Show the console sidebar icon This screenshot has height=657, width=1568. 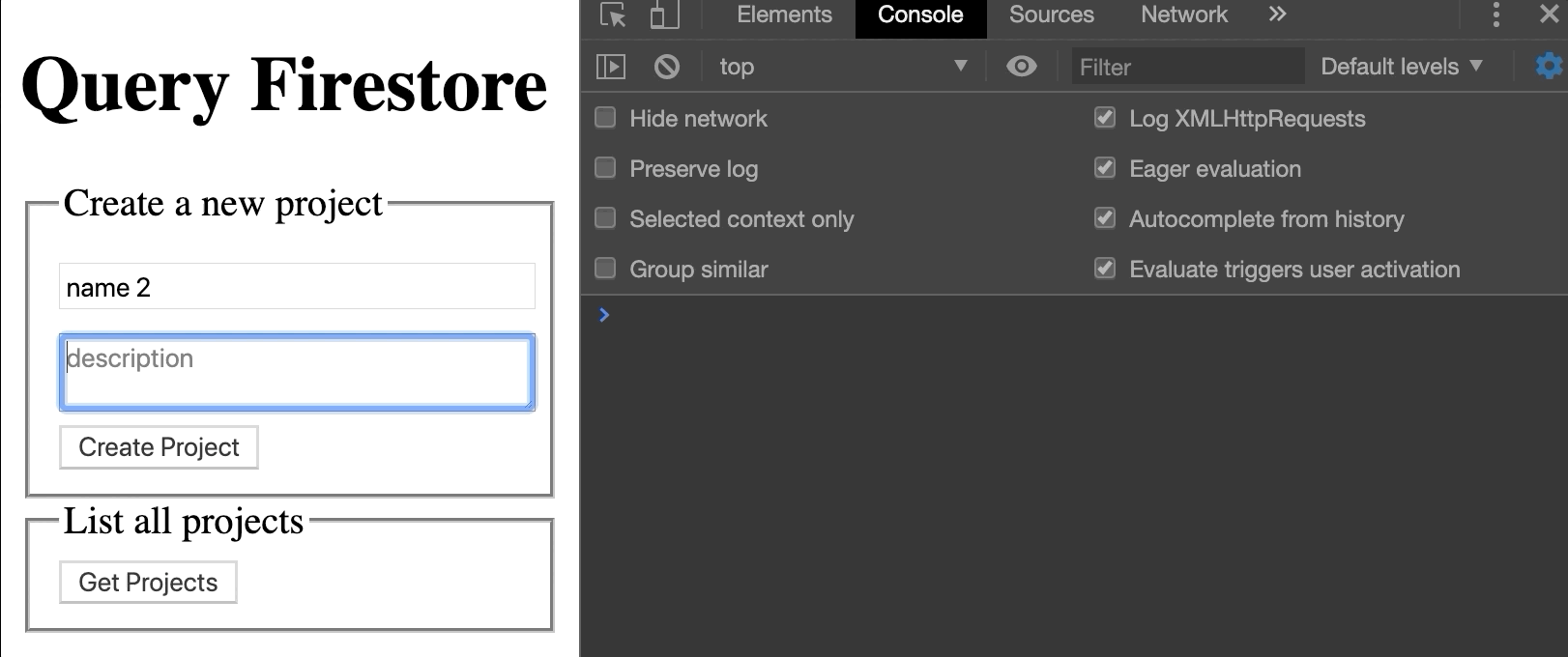tap(611, 67)
